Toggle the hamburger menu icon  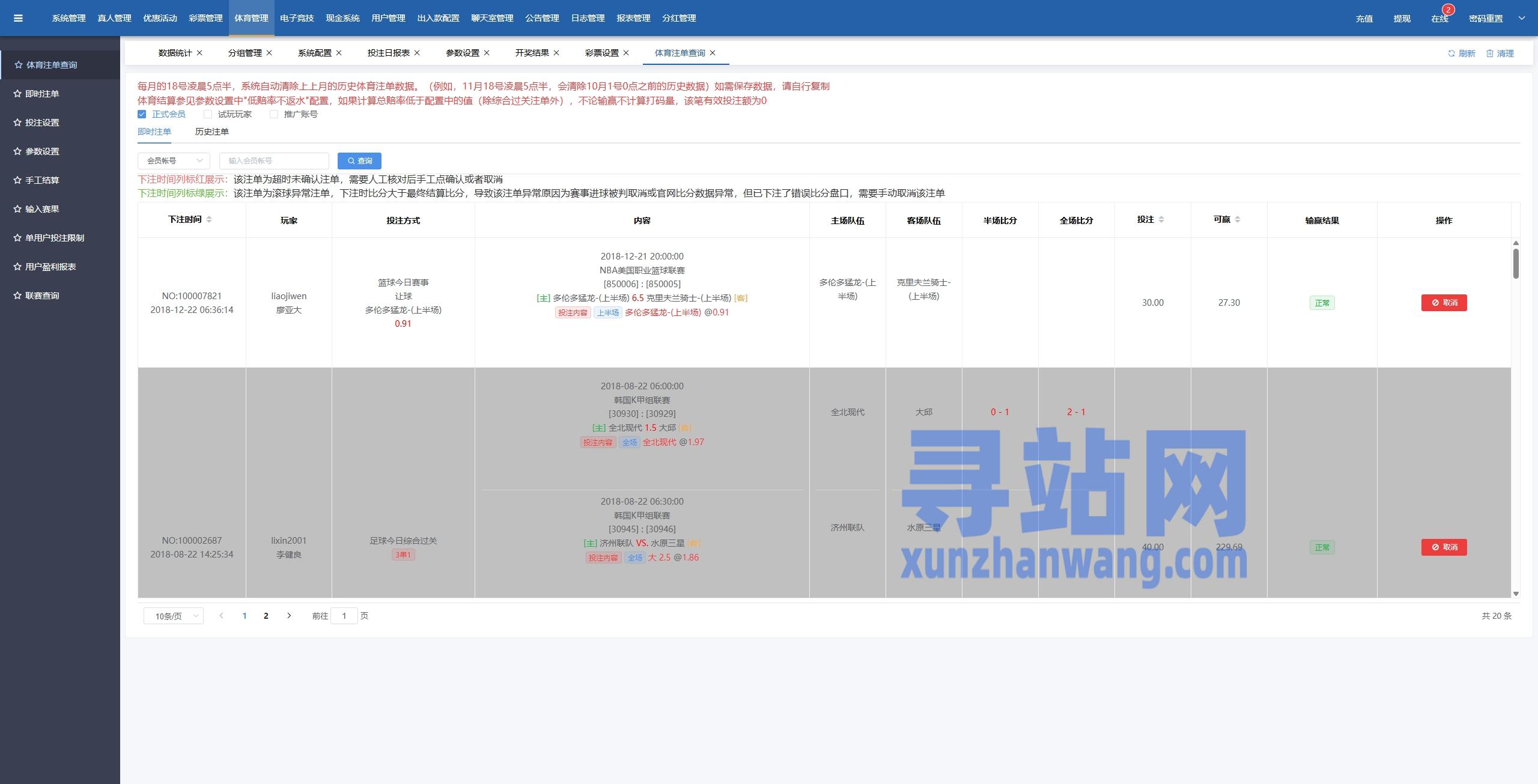(18, 18)
